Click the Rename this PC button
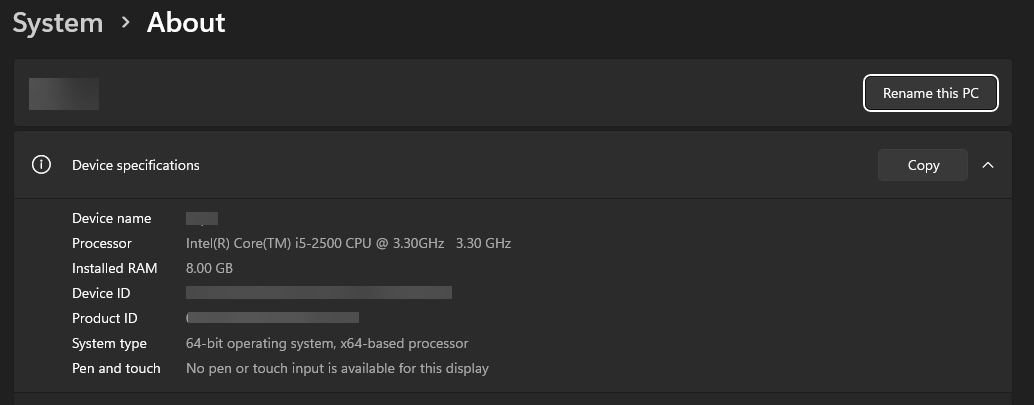1034x405 pixels. point(930,93)
